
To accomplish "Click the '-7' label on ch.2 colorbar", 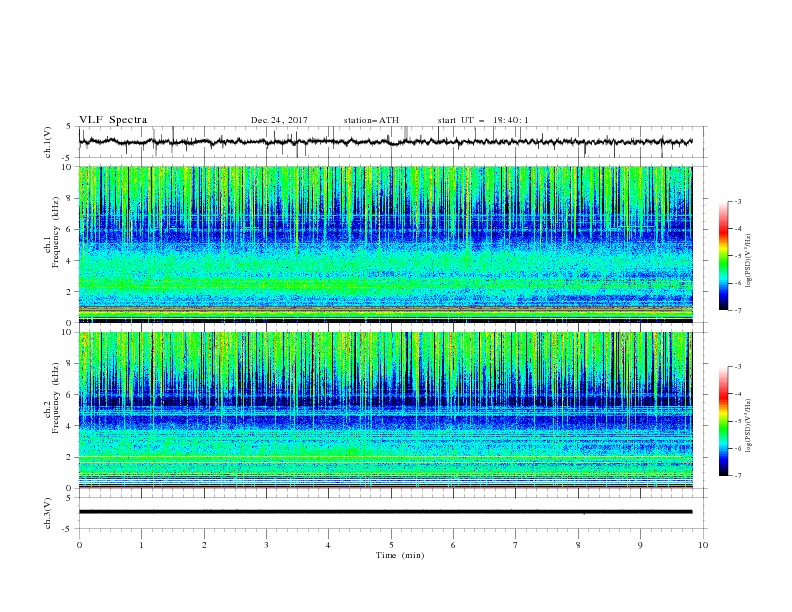I will (x=737, y=475).
